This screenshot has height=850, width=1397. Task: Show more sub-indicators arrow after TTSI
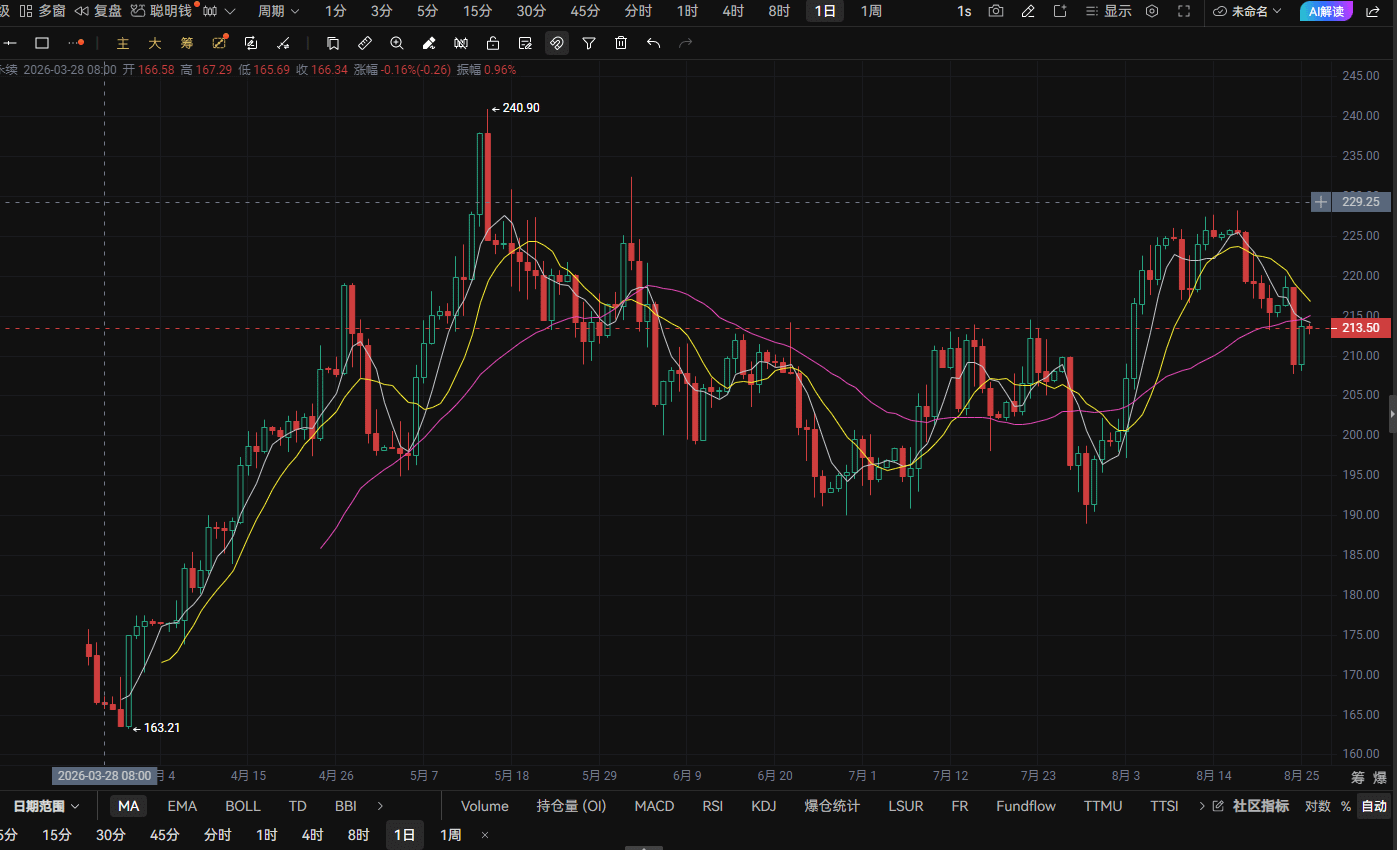coord(1201,806)
